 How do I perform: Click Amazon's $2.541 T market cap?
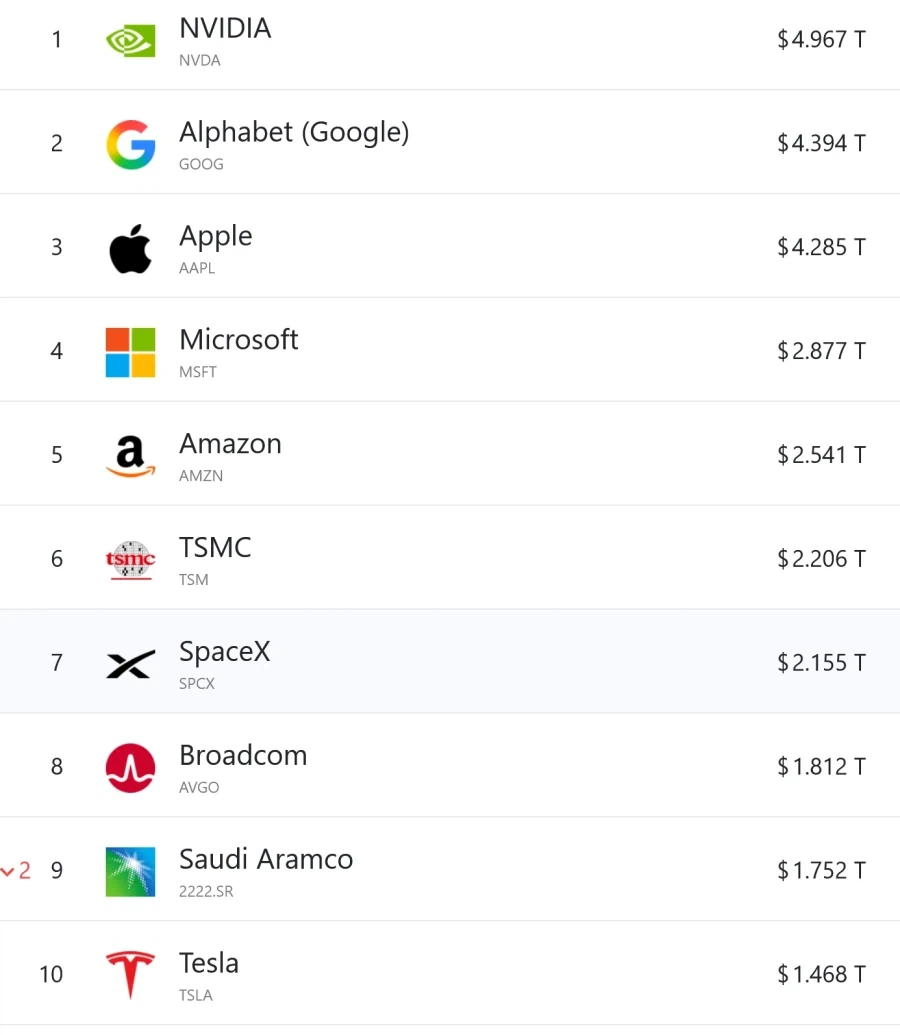821,455
